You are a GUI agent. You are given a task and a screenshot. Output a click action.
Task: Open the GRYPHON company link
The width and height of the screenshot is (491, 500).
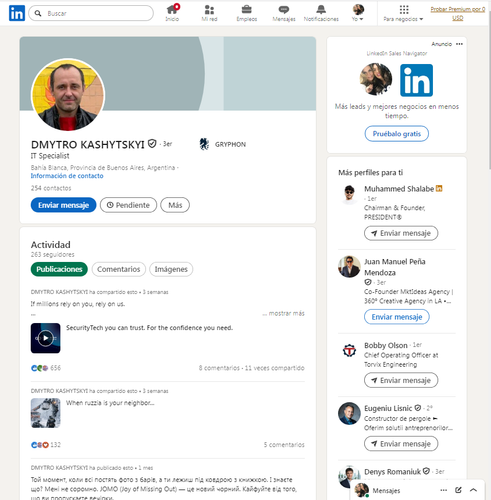tap(223, 144)
